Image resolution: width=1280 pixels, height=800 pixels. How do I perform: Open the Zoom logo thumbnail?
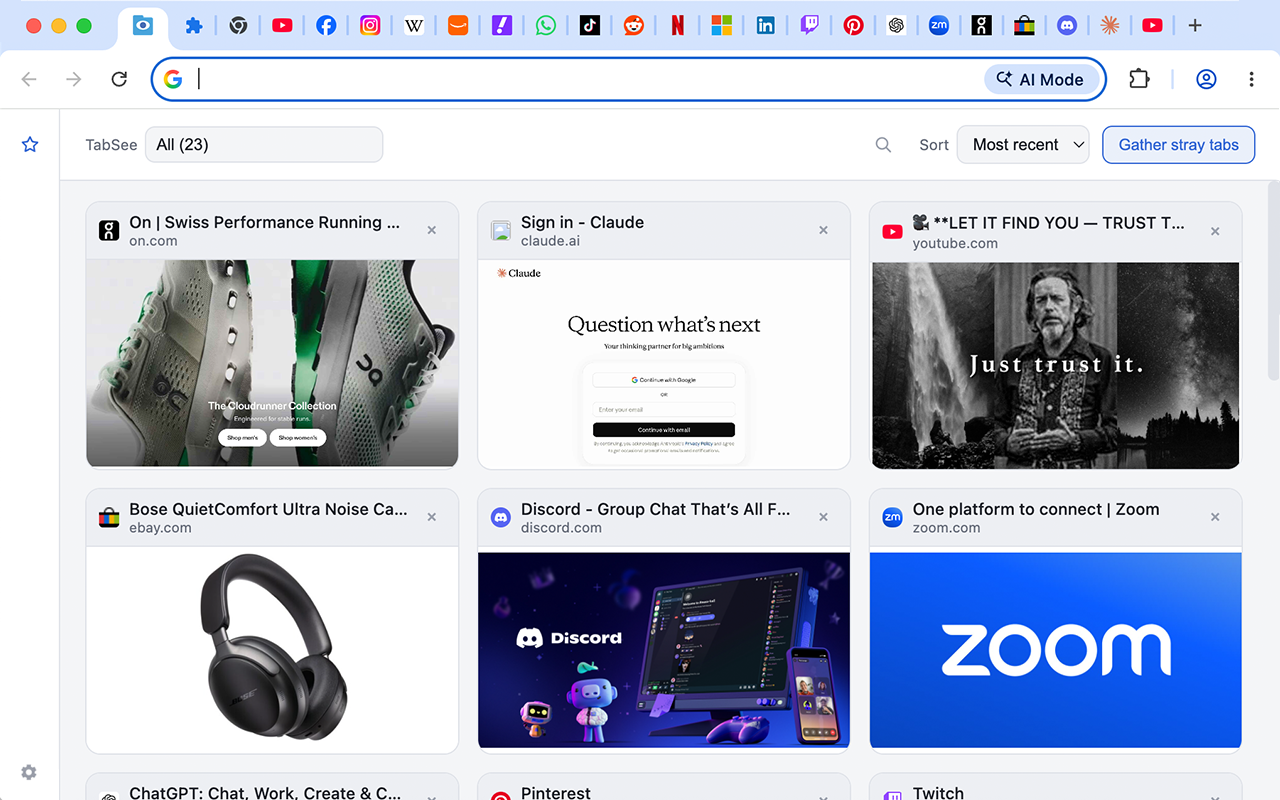(x=1056, y=650)
